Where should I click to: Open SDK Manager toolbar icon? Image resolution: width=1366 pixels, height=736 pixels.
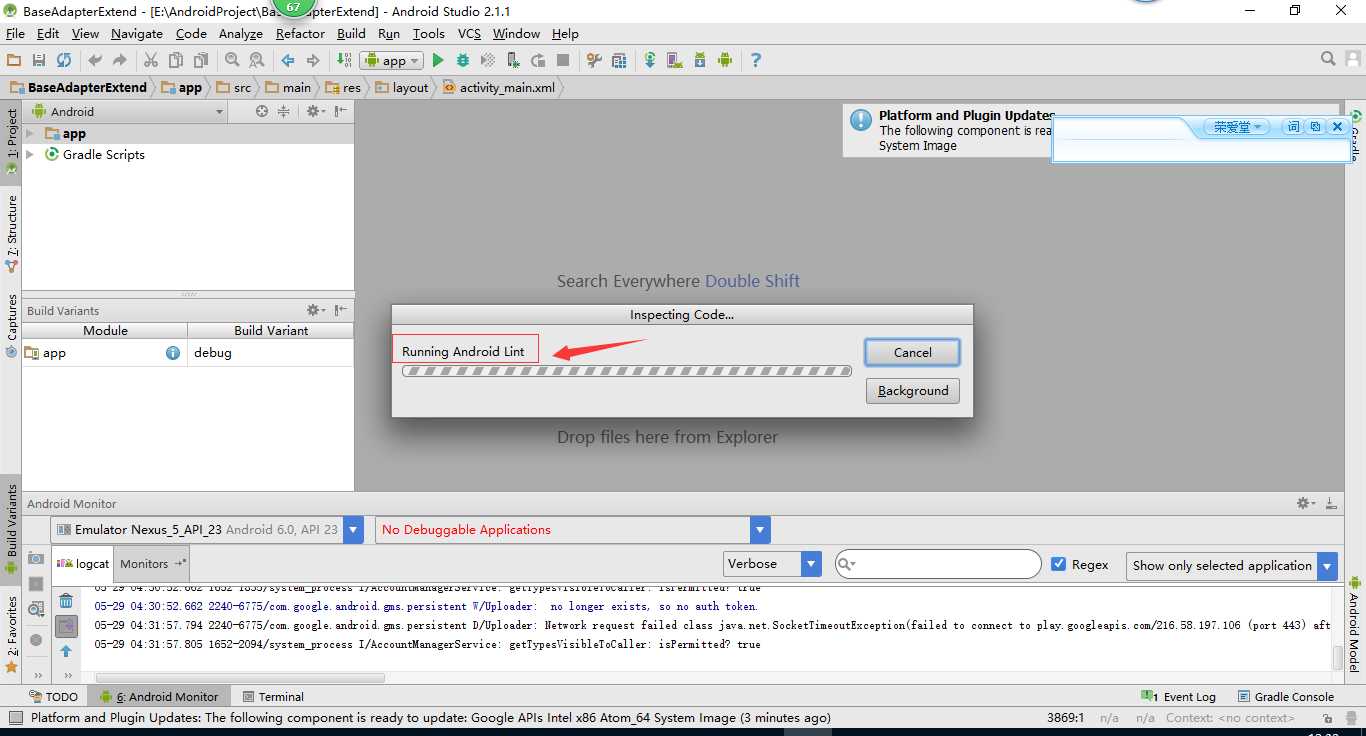pyautogui.click(x=700, y=61)
